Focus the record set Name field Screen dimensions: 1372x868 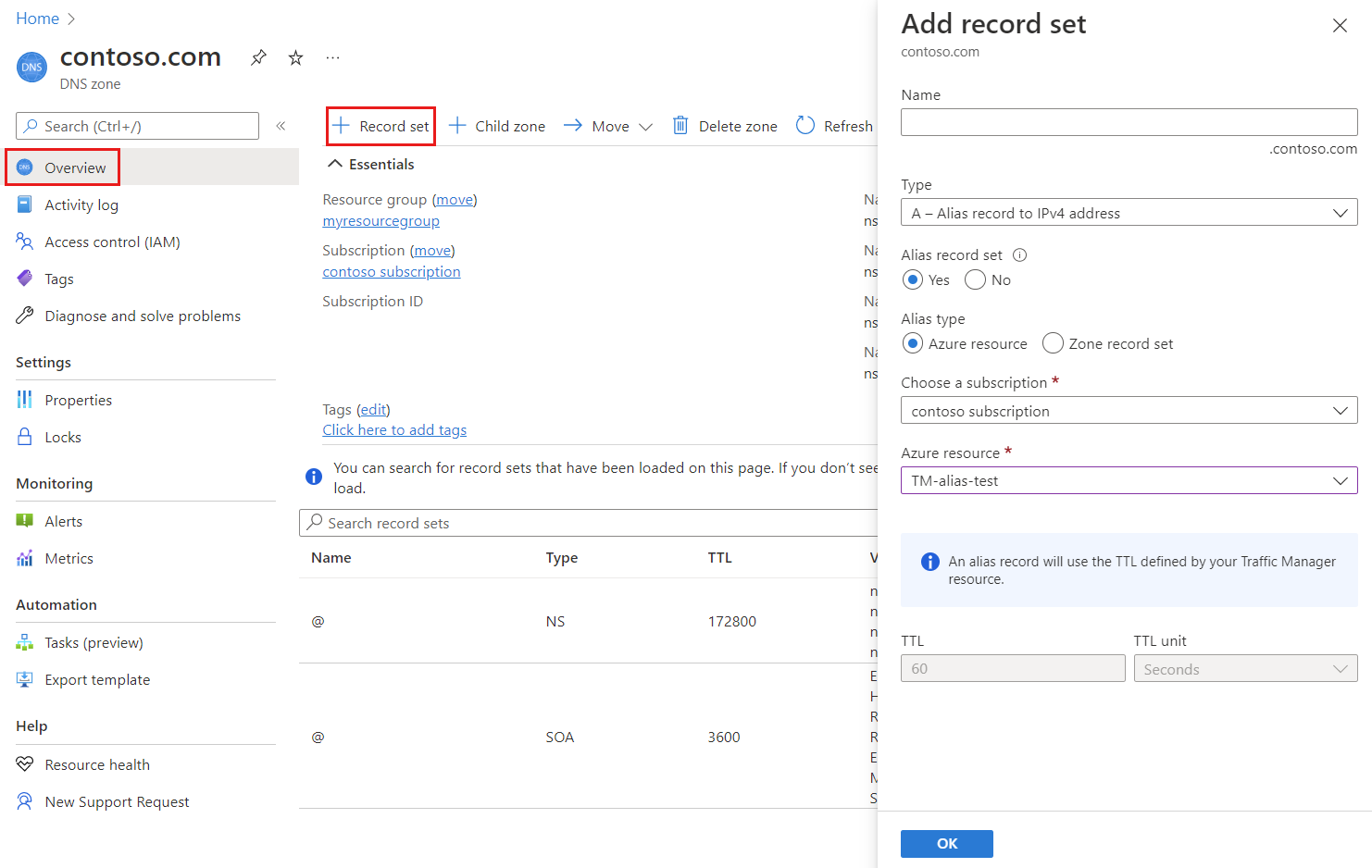(1129, 122)
